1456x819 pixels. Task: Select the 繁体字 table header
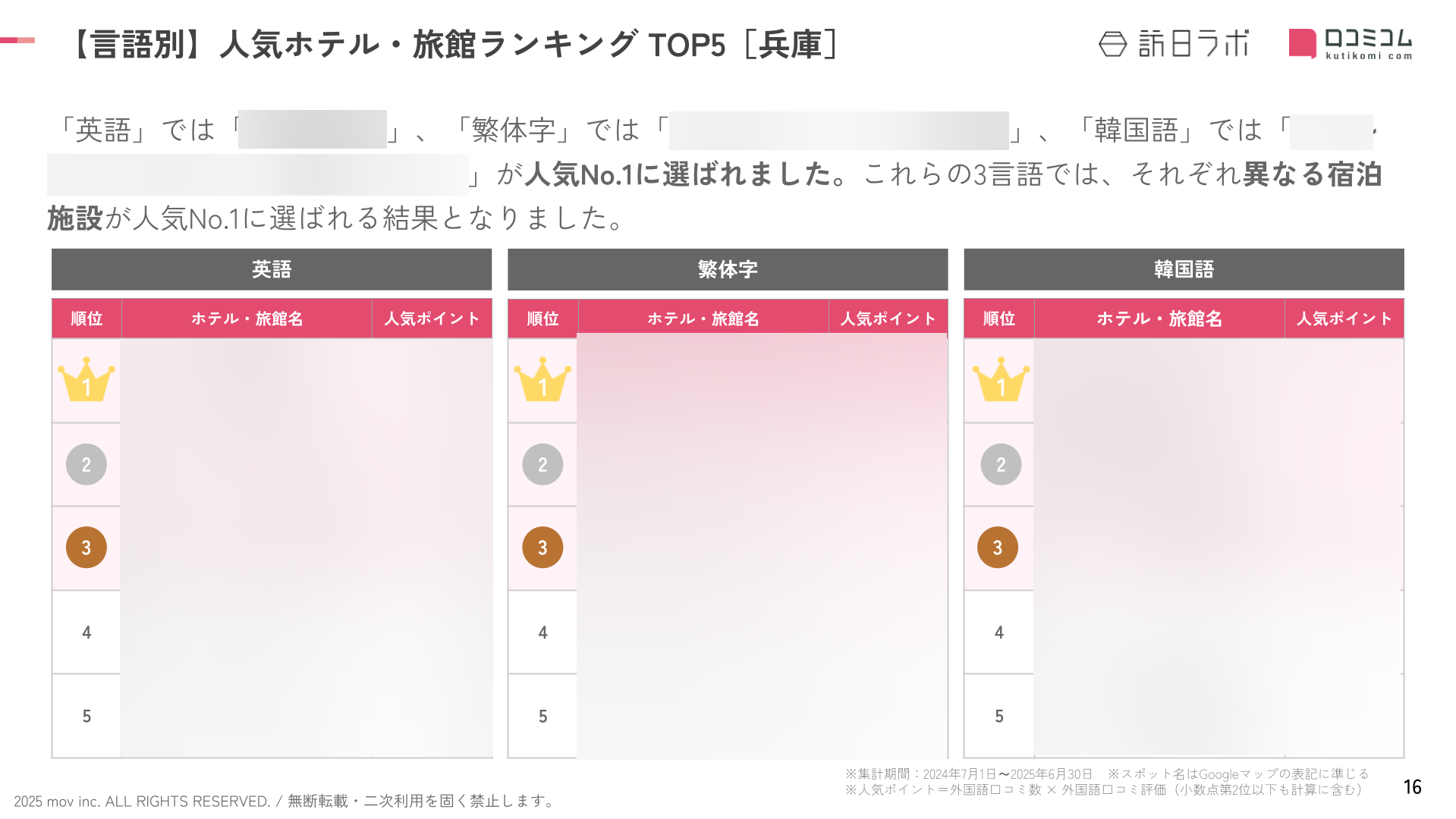click(728, 269)
